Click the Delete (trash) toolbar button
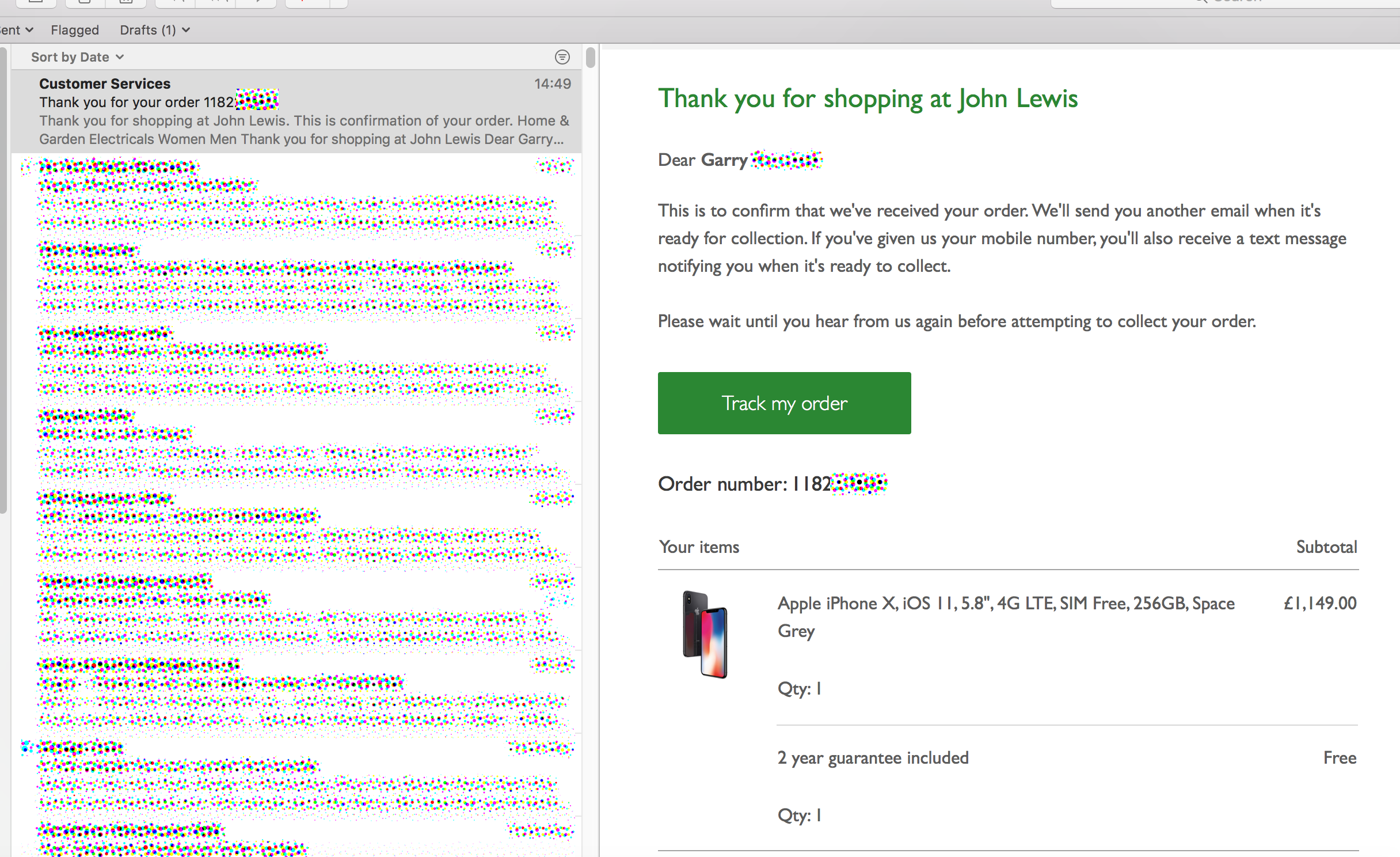The image size is (1400, 857). point(85,2)
